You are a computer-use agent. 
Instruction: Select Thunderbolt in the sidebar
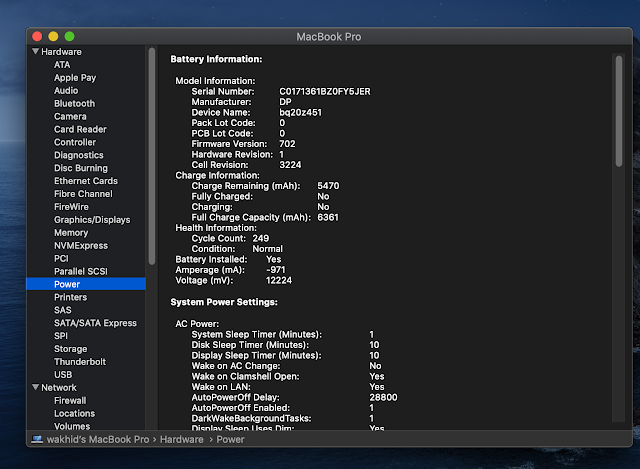80,362
